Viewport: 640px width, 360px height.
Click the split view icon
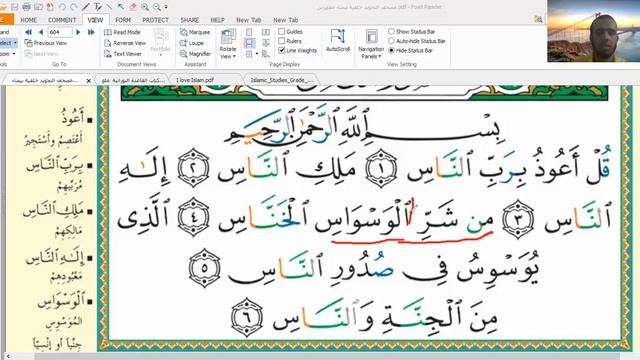pos(249,54)
